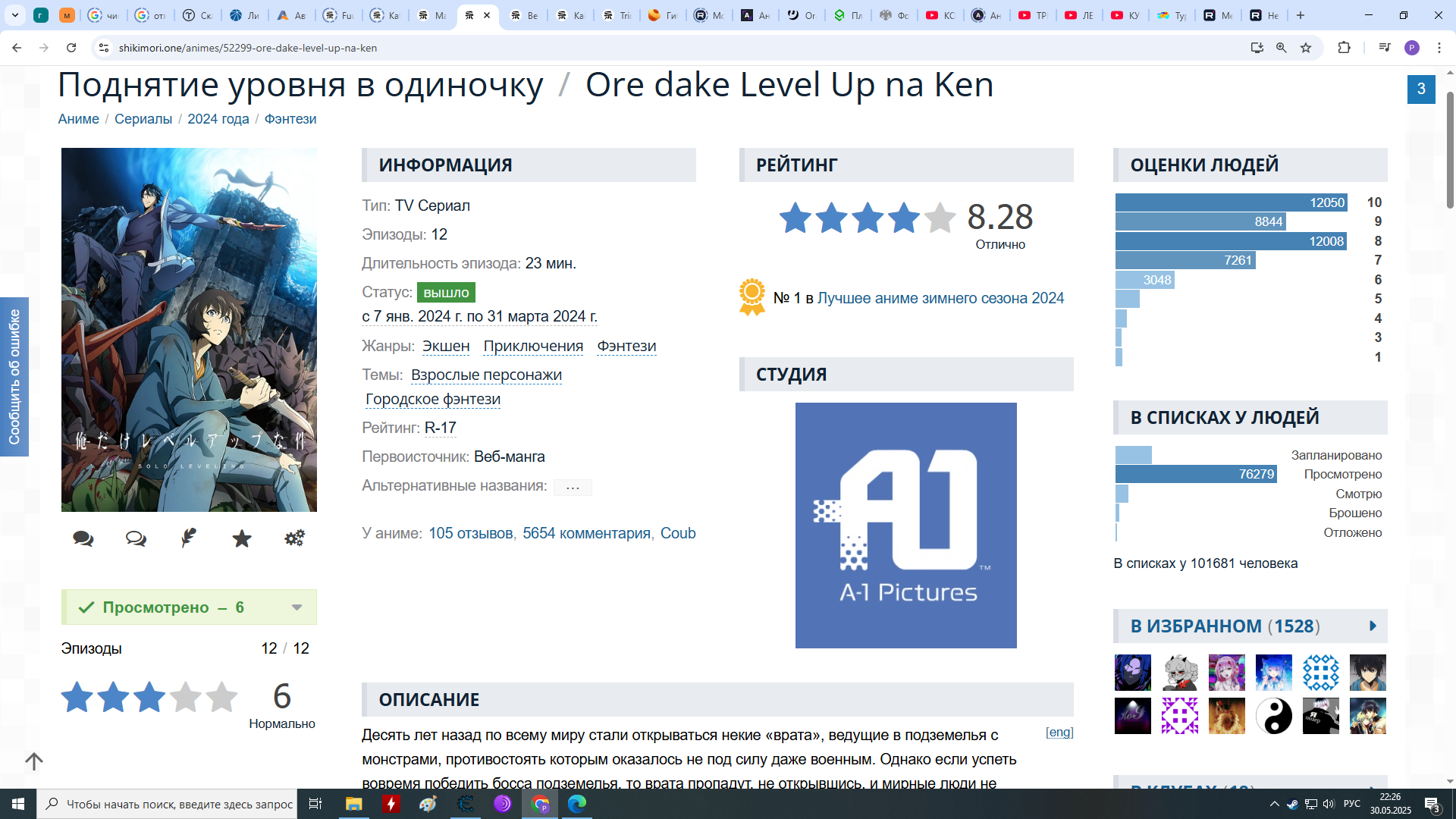This screenshot has width=1456, height=819.
Task: Click the outlined chat bubbles icon under the poster
Action: [x=136, y=538]
